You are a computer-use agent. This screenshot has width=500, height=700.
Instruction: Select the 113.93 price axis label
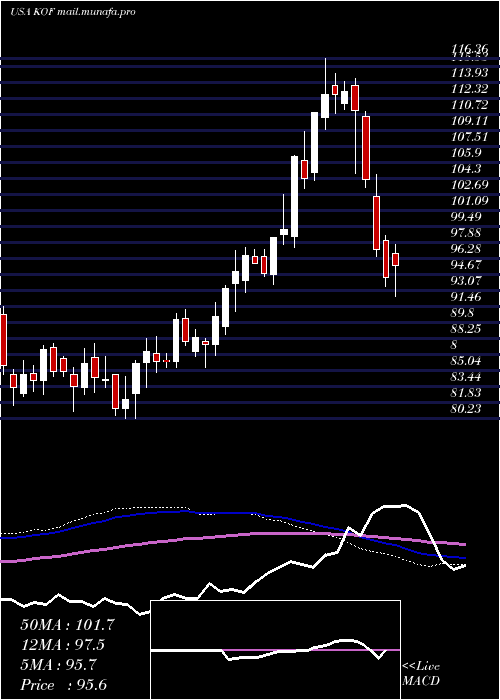(470, 72)
